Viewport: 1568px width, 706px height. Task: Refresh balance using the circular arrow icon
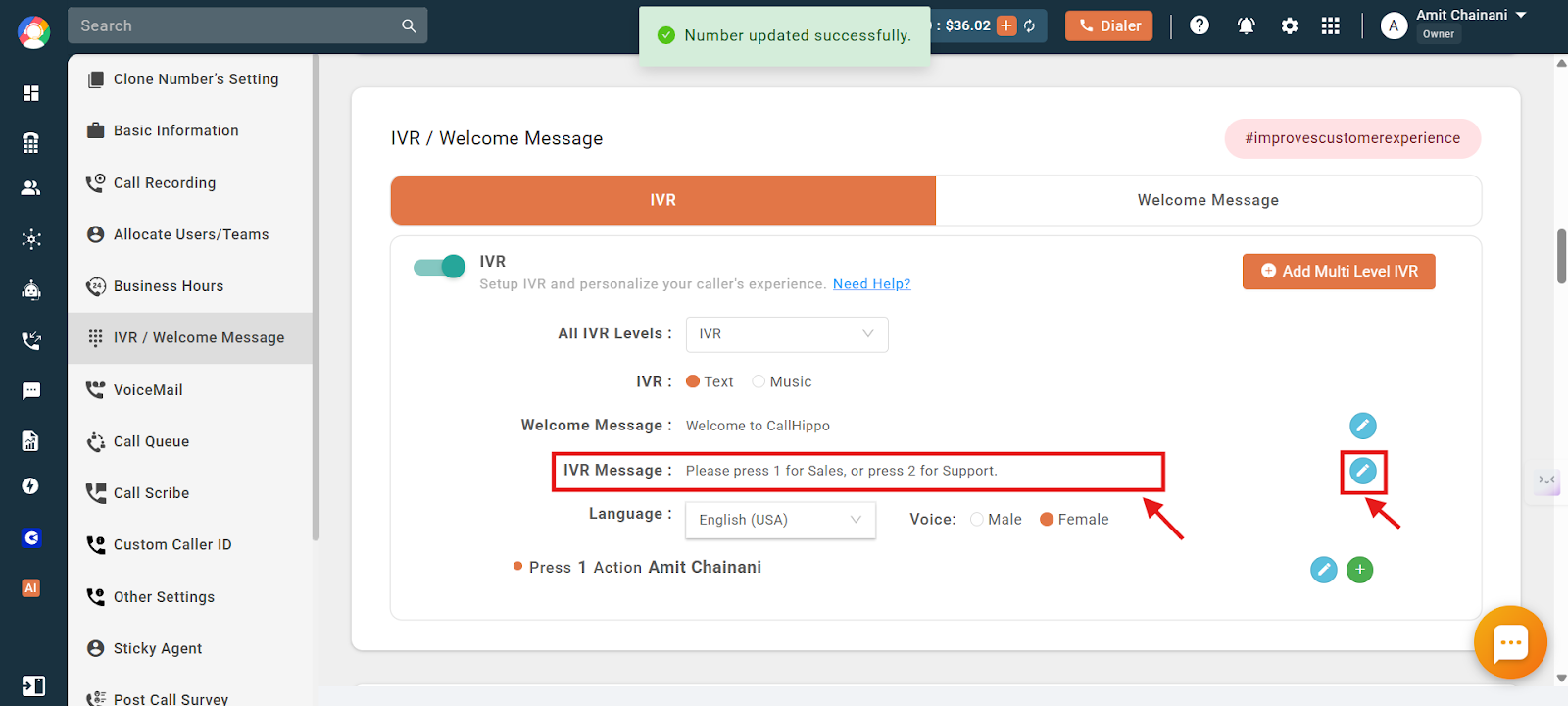[x=1030, y=25]
